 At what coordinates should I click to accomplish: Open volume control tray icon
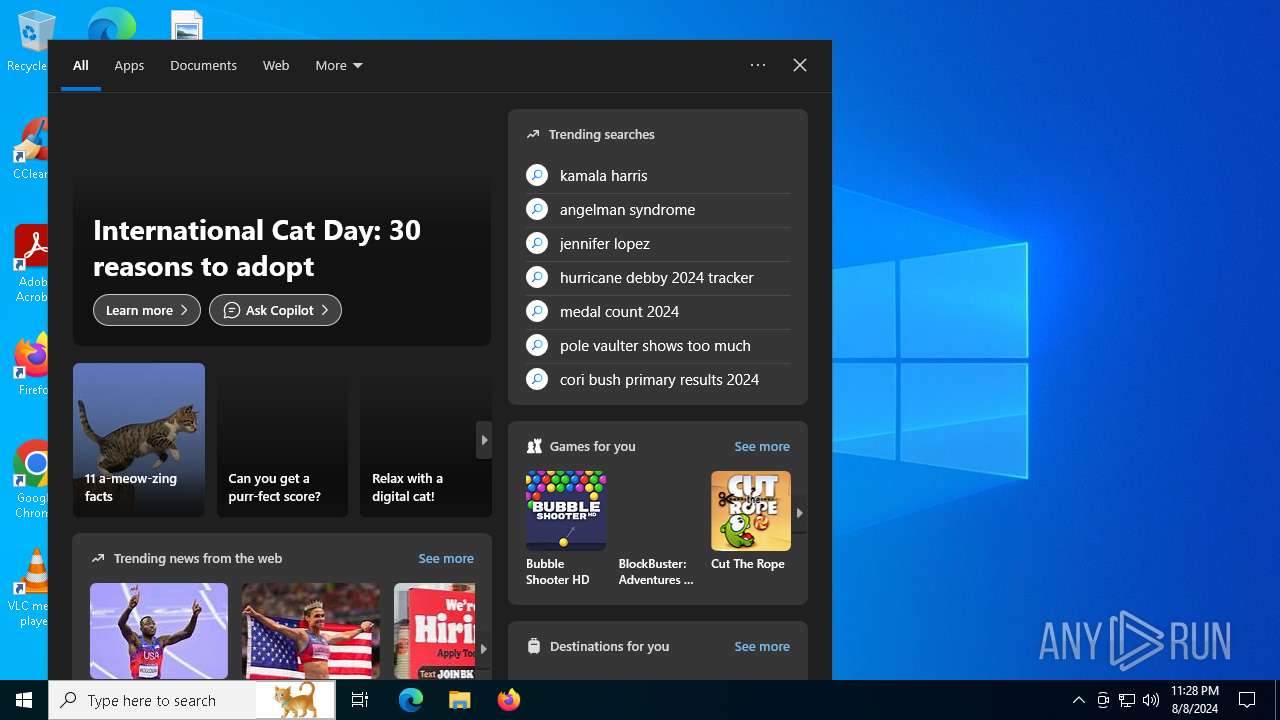point(1151,700)
